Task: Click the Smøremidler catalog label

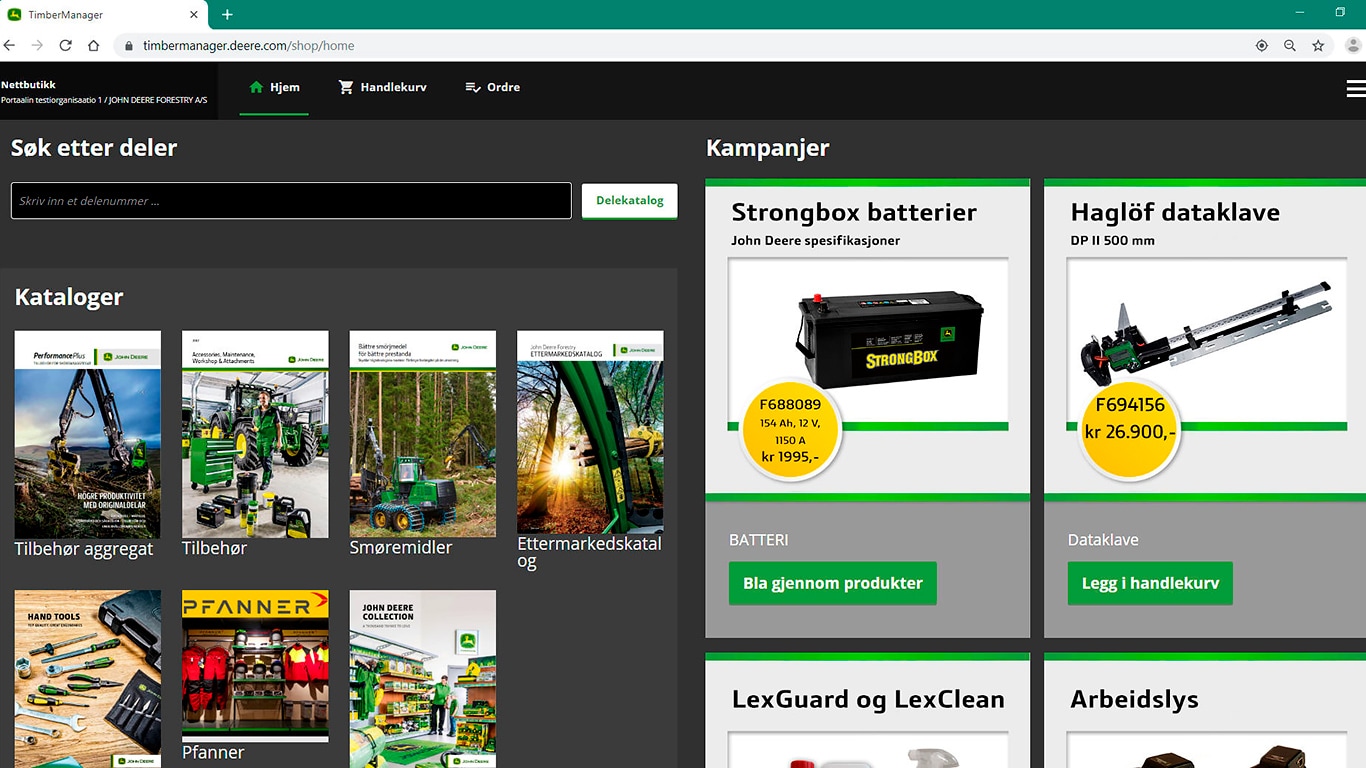Action: coord(401,548)
